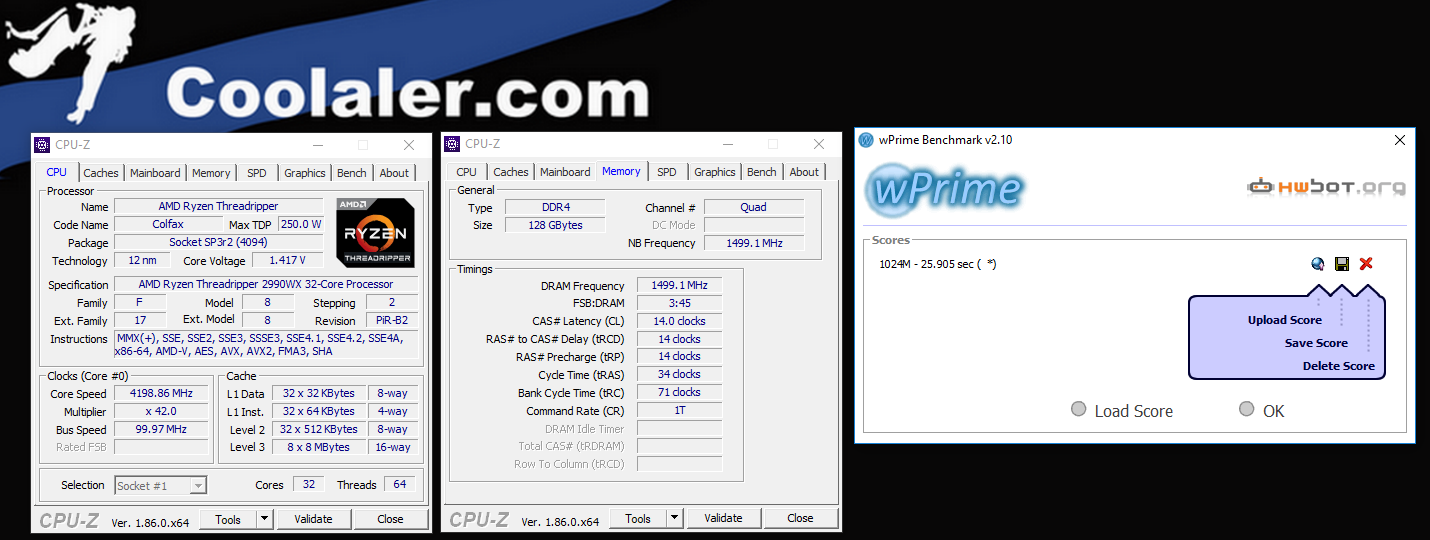Click the Core Speed value 4198.86 MHz

pos(161,393)
